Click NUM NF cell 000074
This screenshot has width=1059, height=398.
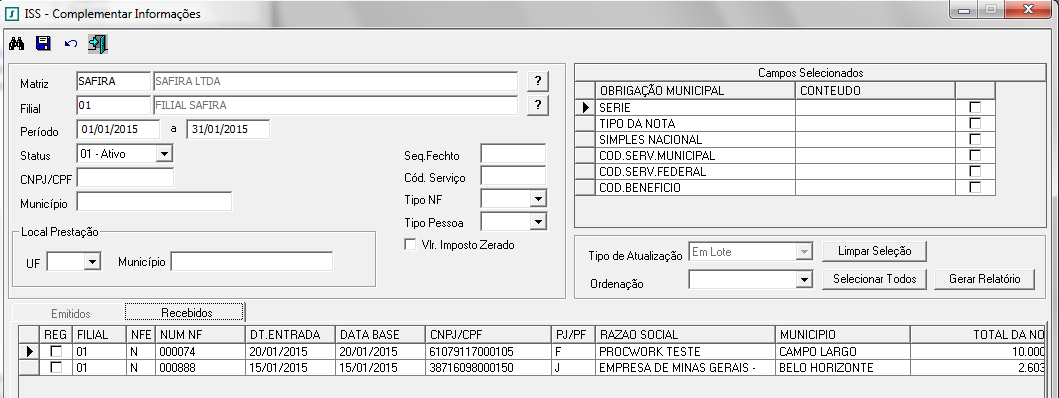[200, 351]
